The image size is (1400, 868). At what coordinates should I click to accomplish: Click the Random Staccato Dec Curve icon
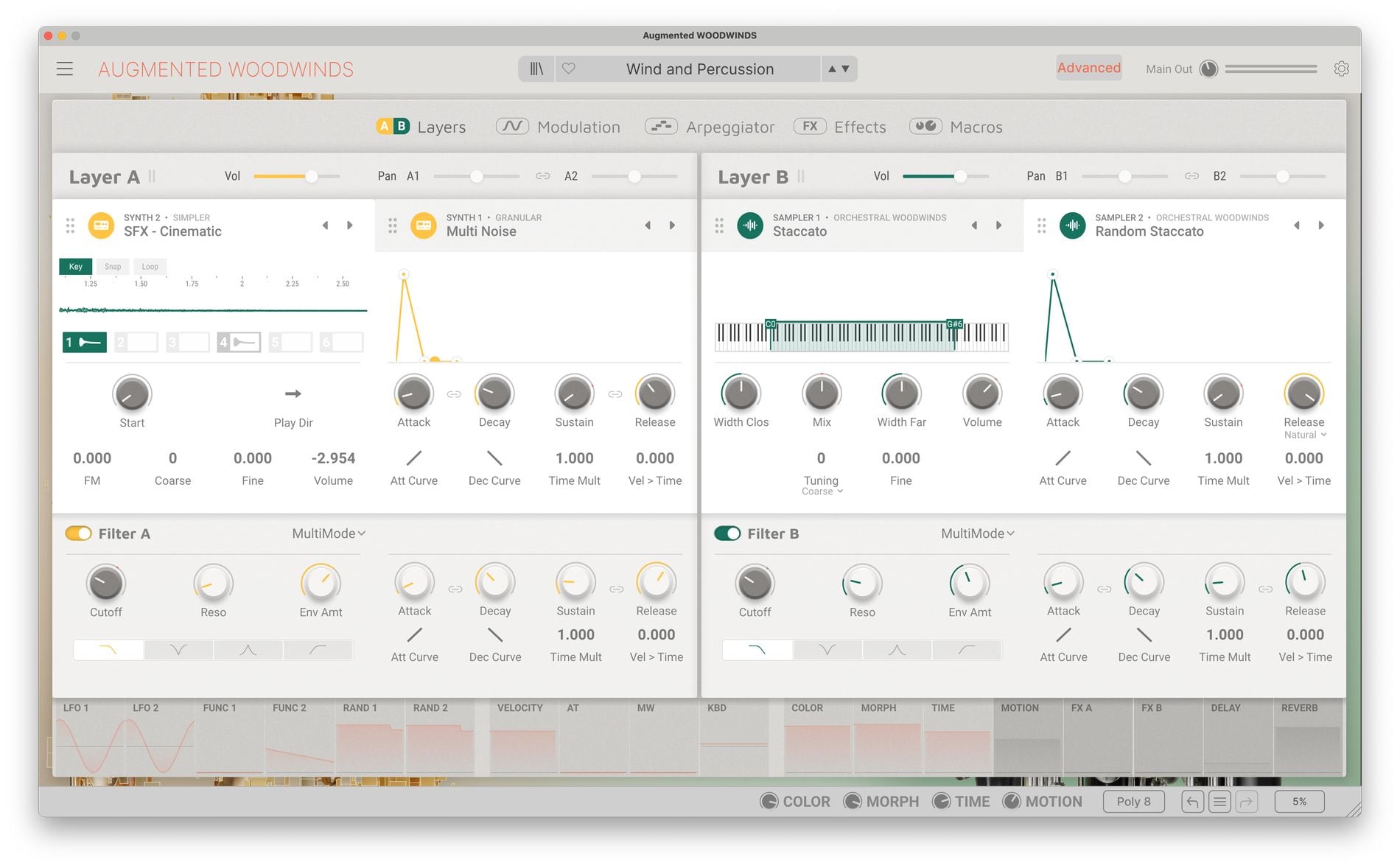(1144, 458)
